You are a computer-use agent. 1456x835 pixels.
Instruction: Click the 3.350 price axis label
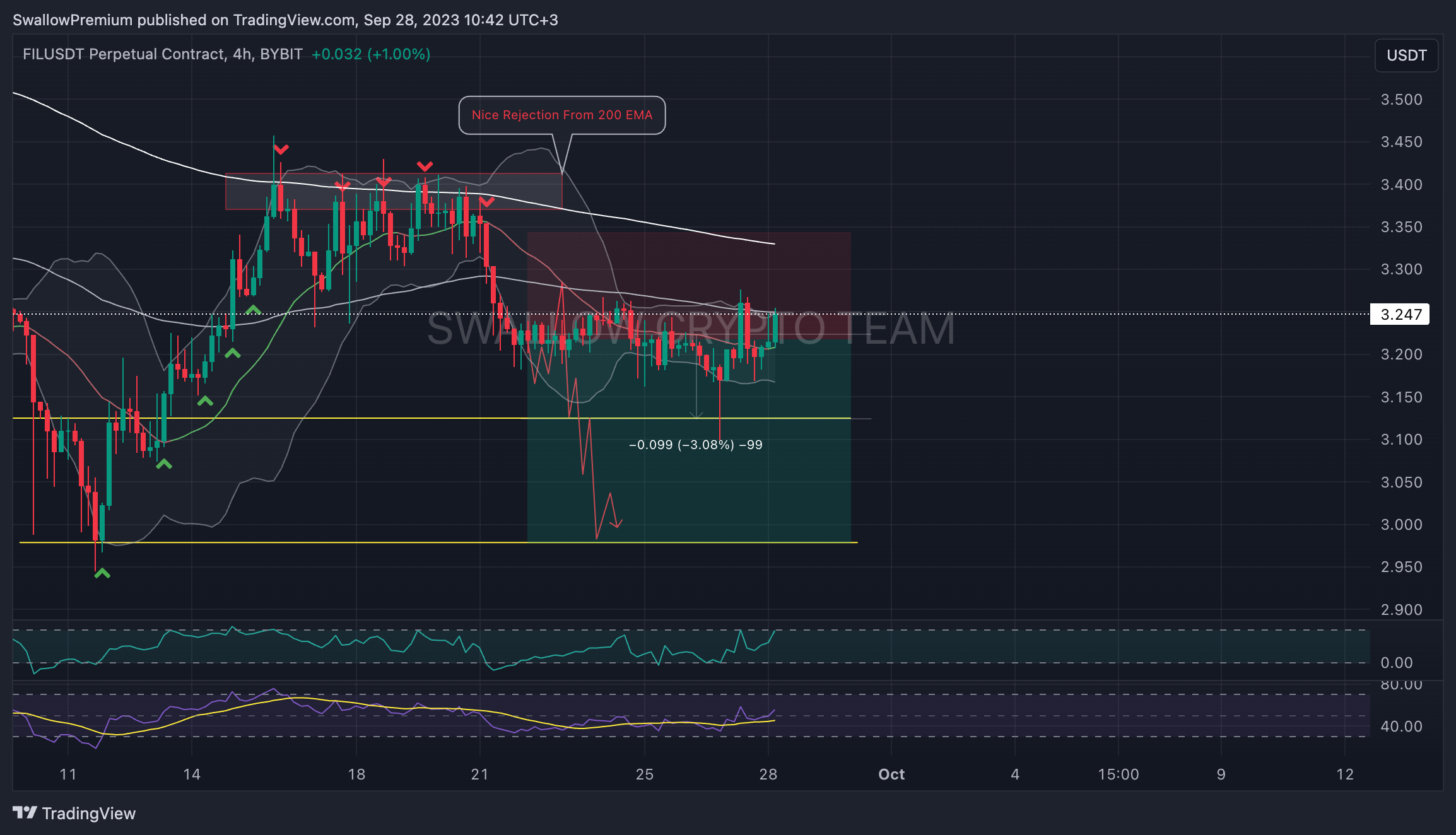tap(1401, 227)
